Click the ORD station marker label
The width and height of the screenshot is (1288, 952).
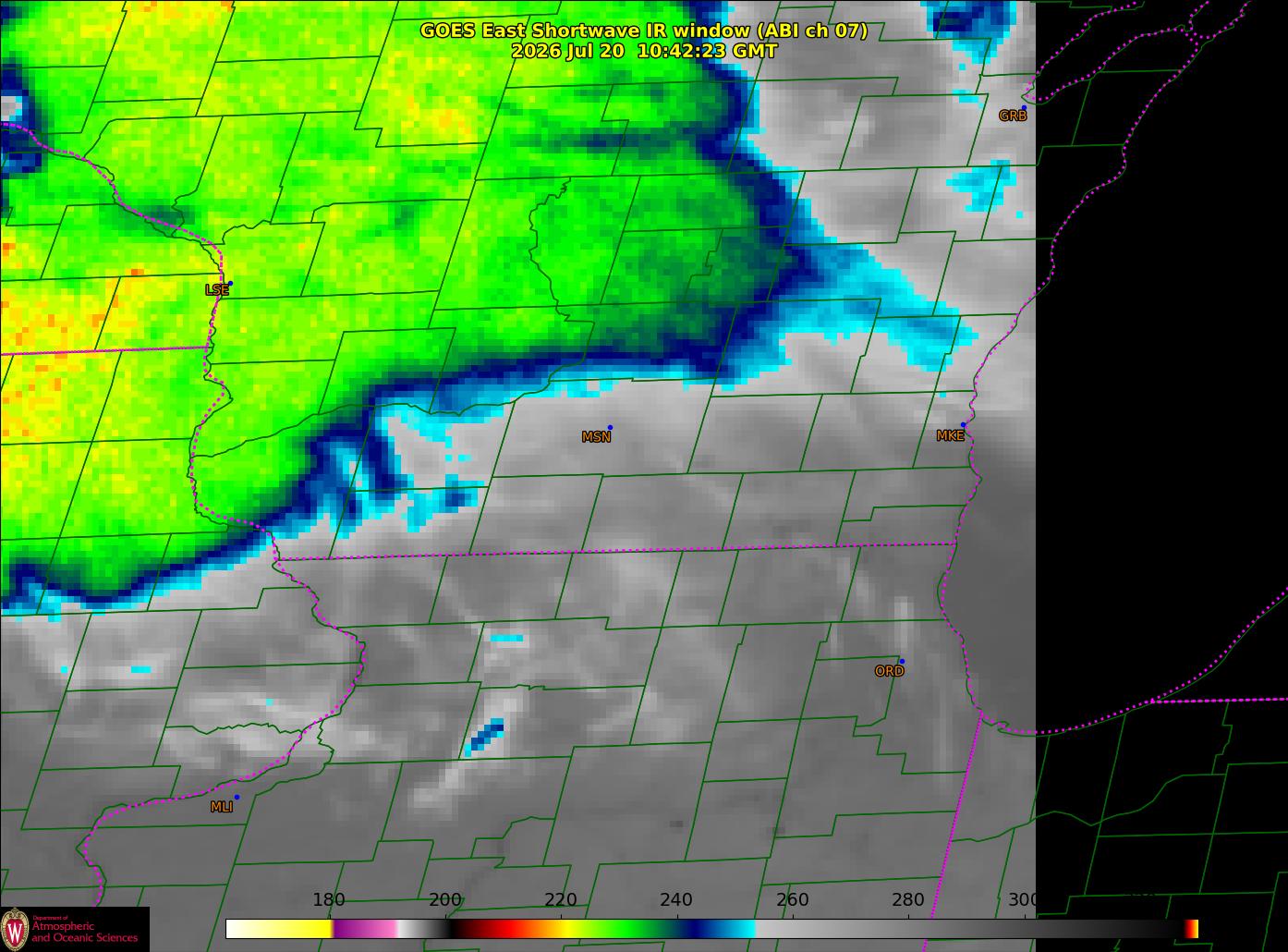click(x=889, y=671)
